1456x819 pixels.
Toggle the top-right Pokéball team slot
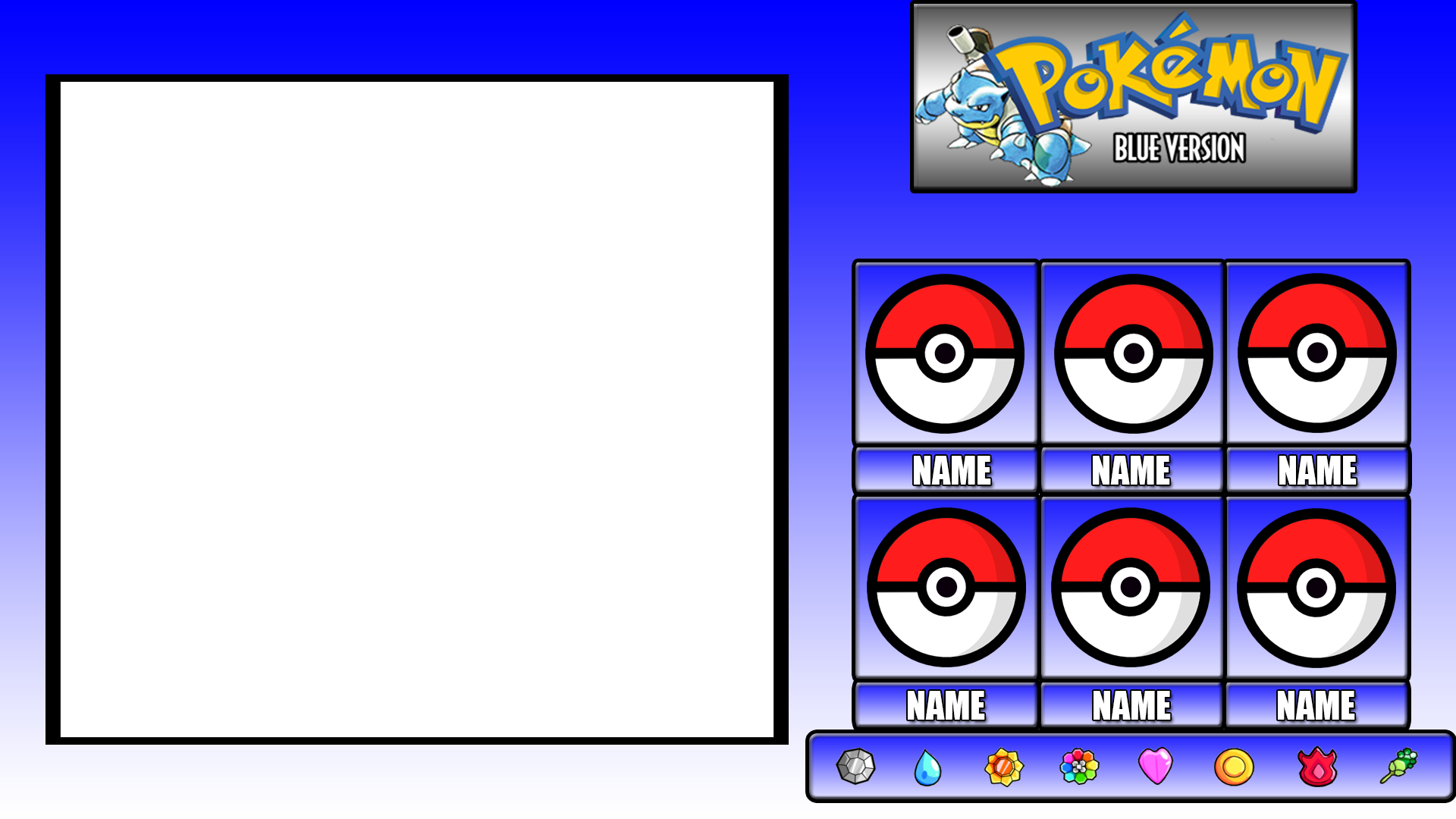pos(1318,350)
